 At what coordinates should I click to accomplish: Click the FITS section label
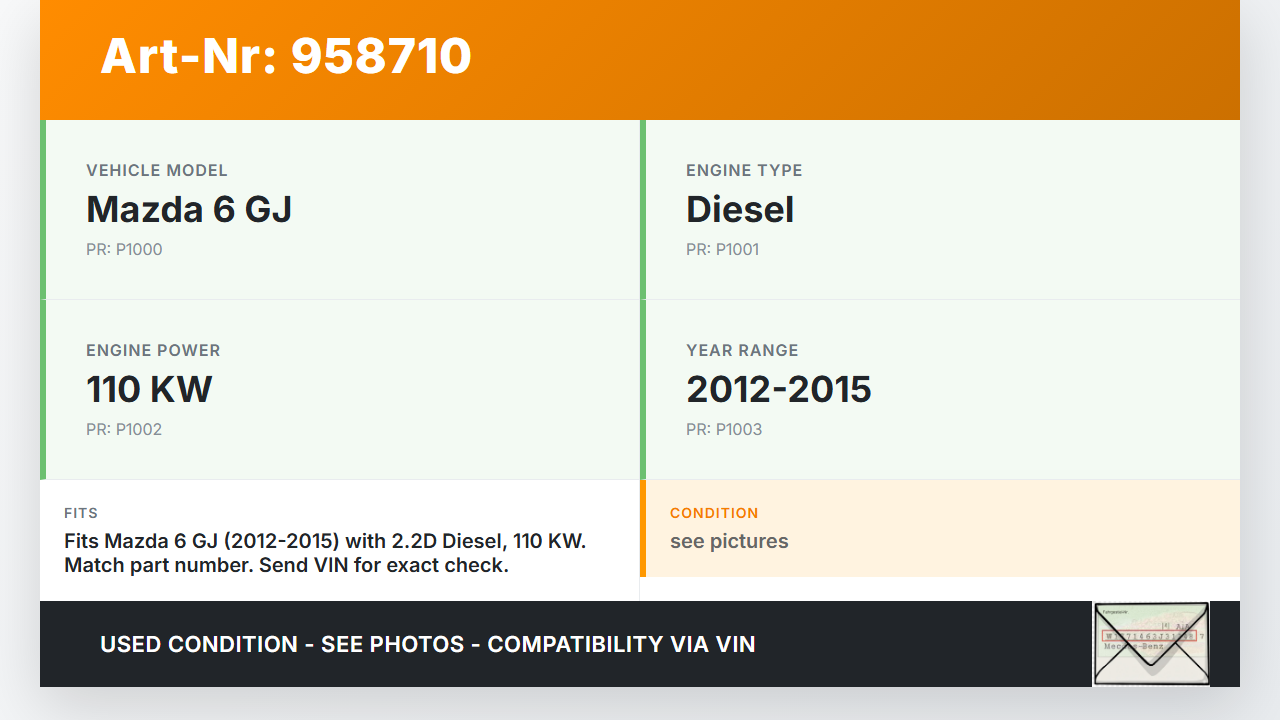(x=81, y=513)
